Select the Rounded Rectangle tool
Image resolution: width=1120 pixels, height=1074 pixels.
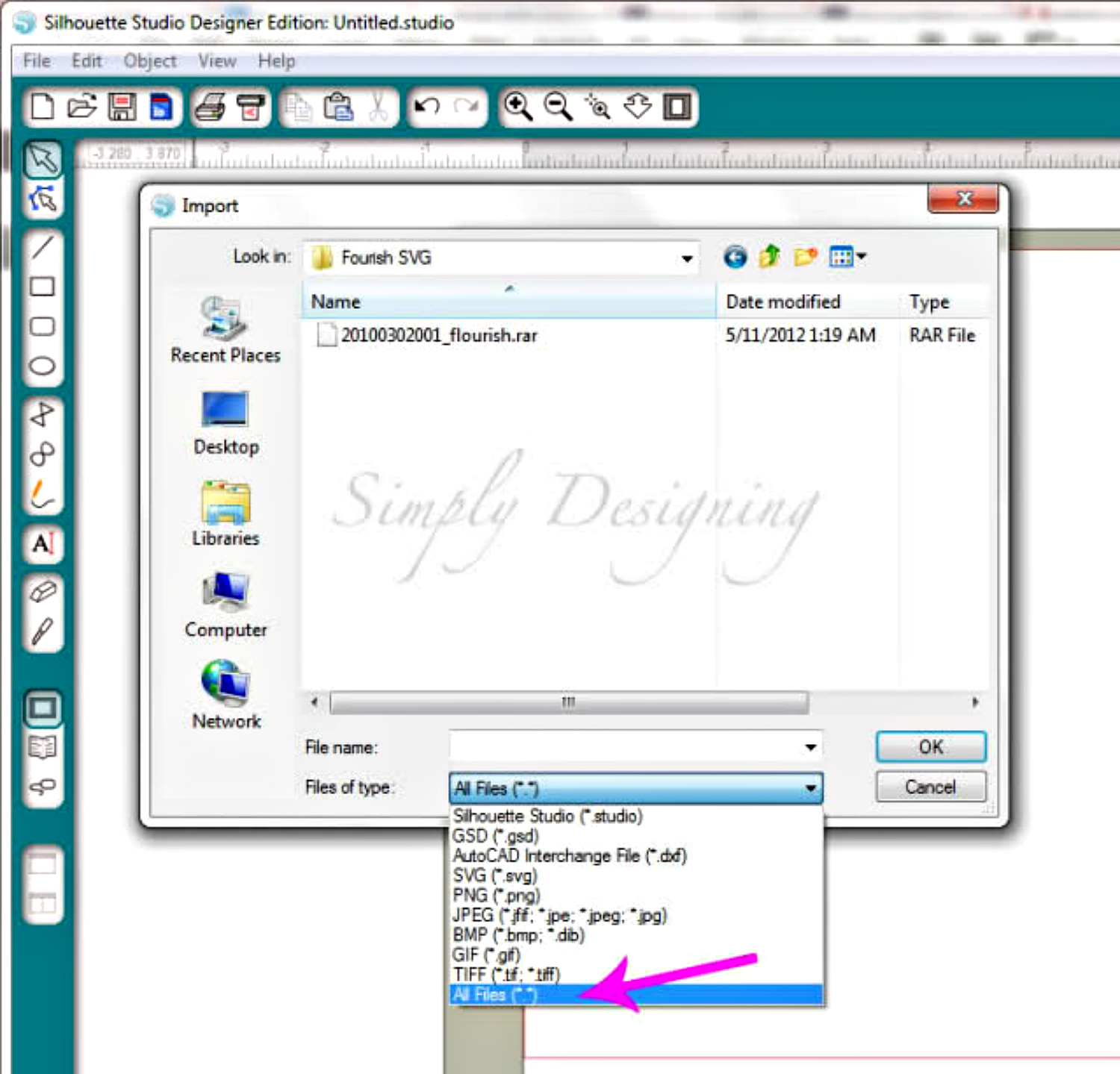(x=43, y=326)
